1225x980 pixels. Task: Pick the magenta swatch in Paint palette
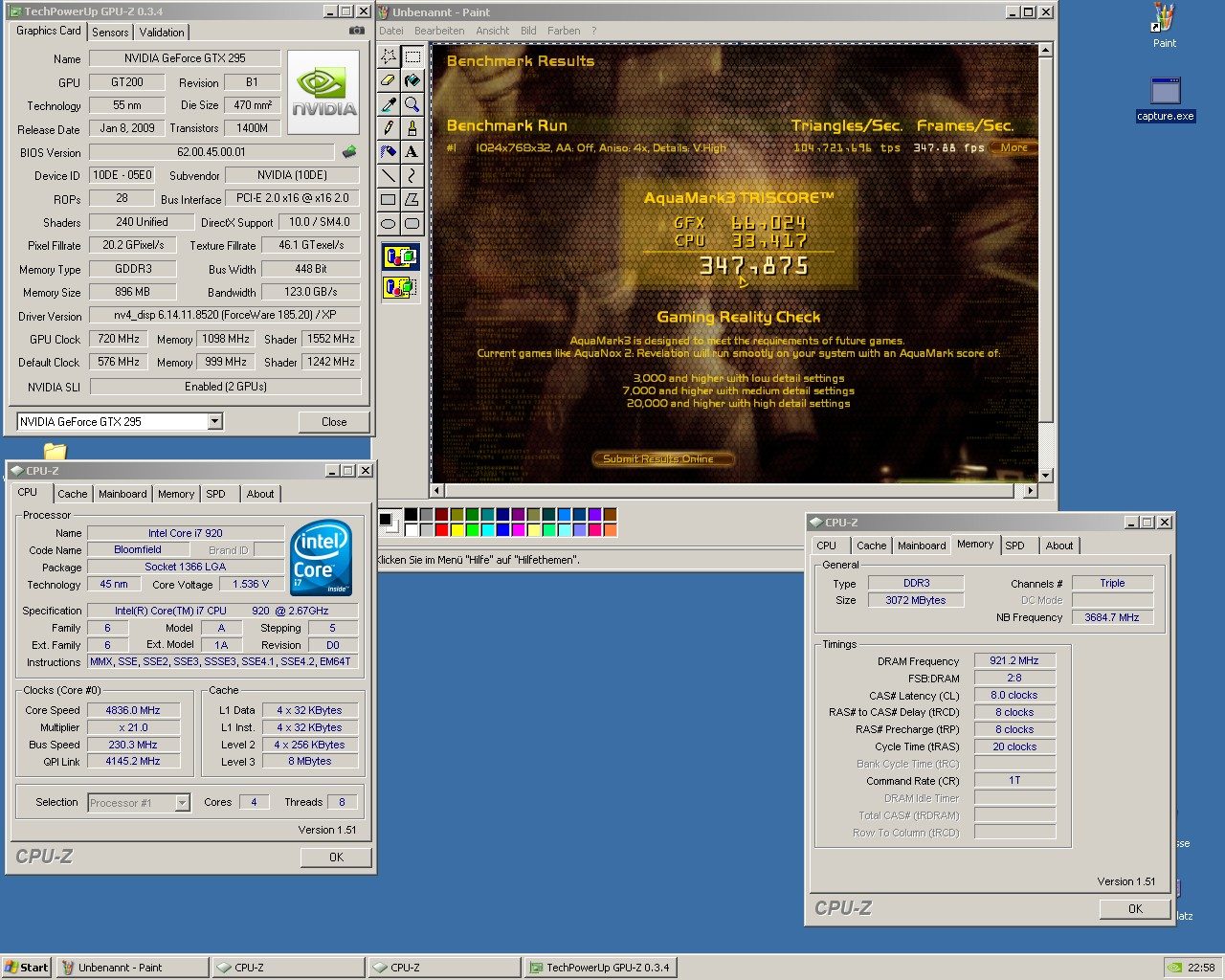518,529
